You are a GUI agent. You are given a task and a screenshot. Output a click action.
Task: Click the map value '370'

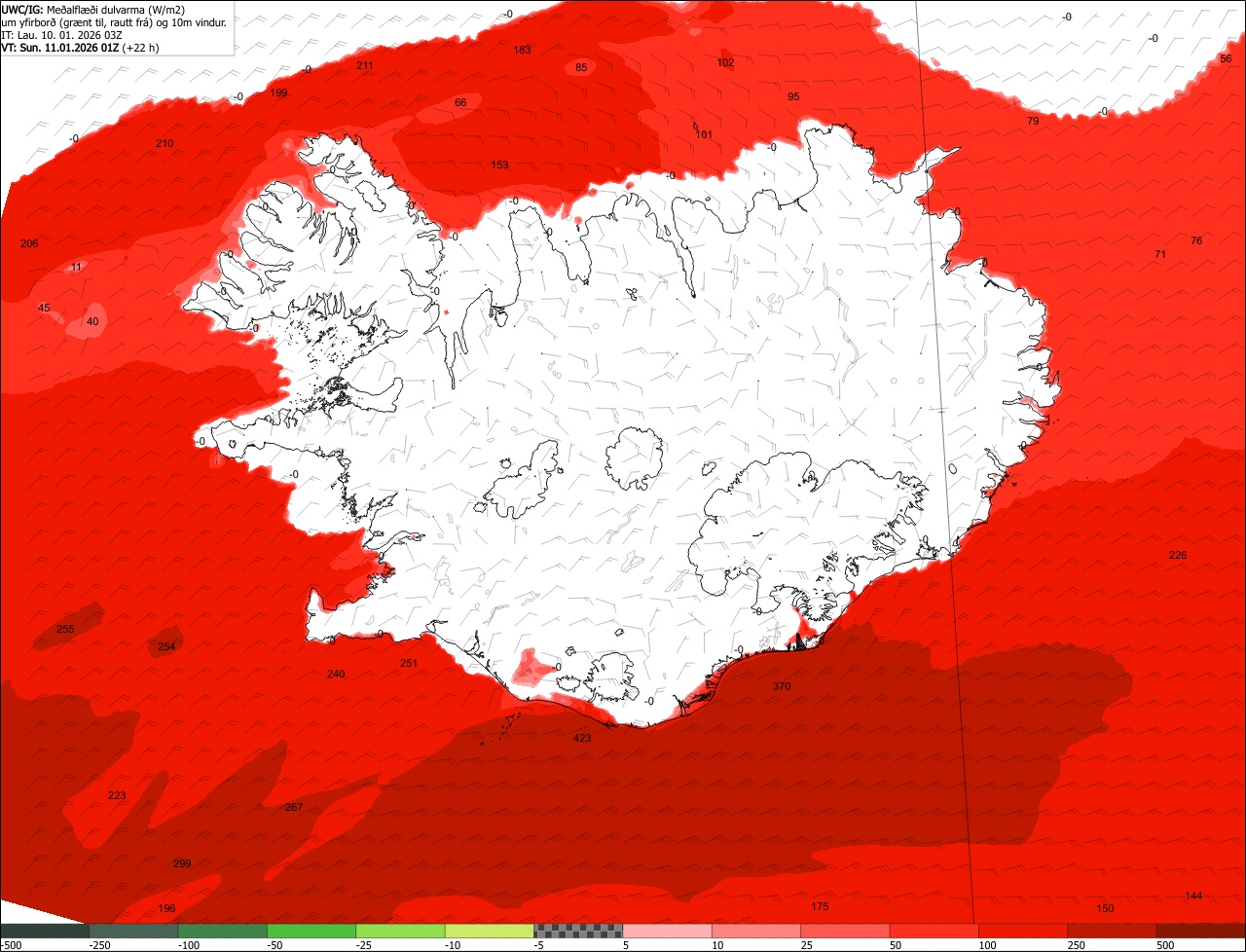tap(782, 686)
